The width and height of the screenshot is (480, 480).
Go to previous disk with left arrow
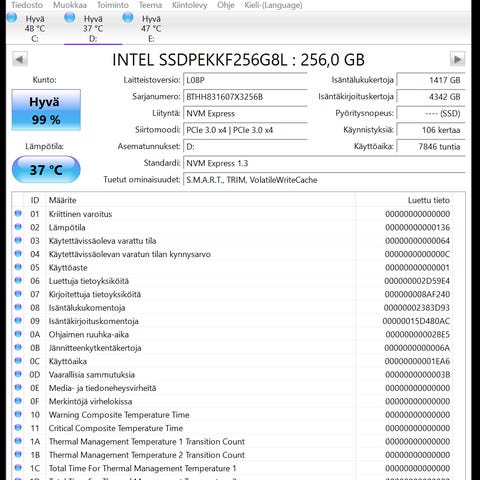coord(20,60)
